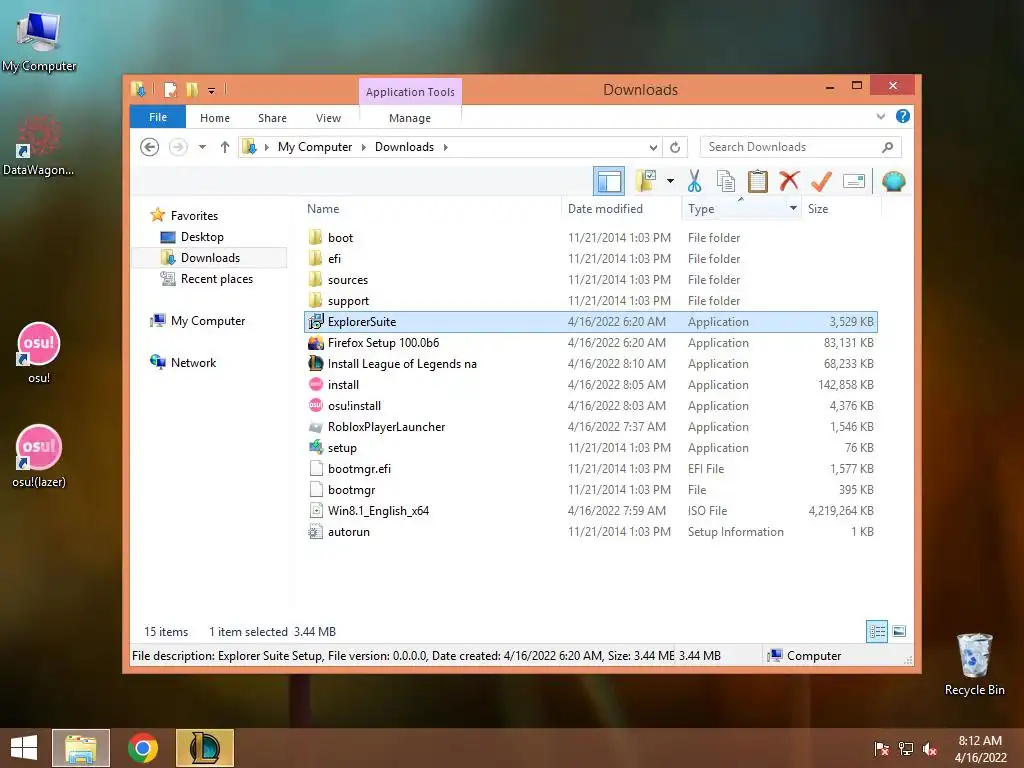Open Windows Start button
The image size is (1024, 768).
[24, 748]
